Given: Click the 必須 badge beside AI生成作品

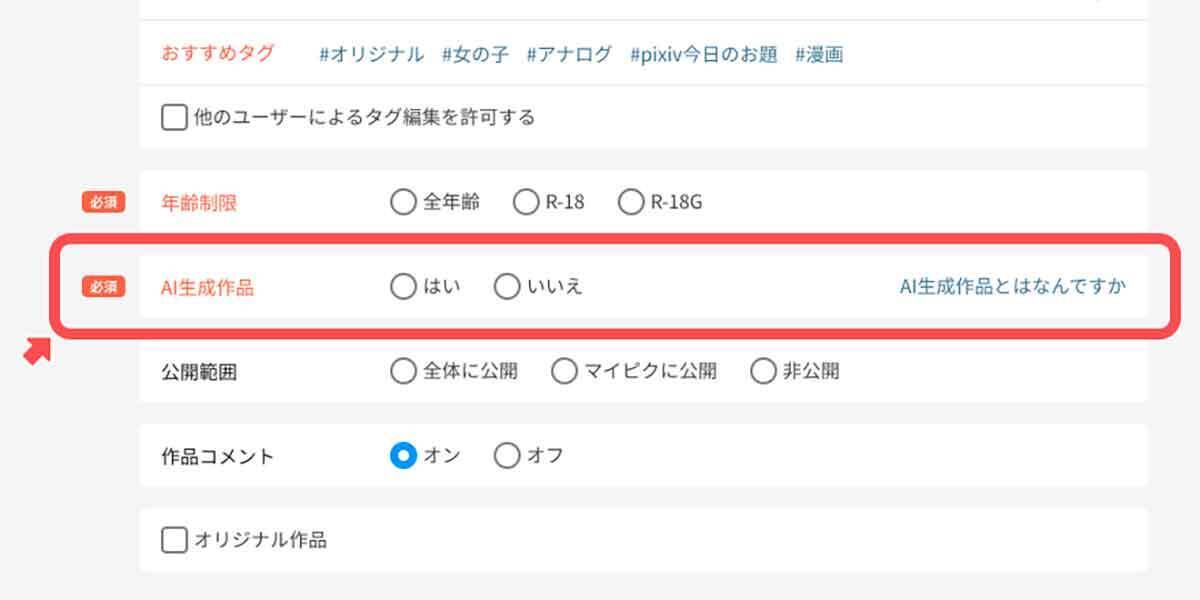Looking at the screenshot, I should point(103,288).
